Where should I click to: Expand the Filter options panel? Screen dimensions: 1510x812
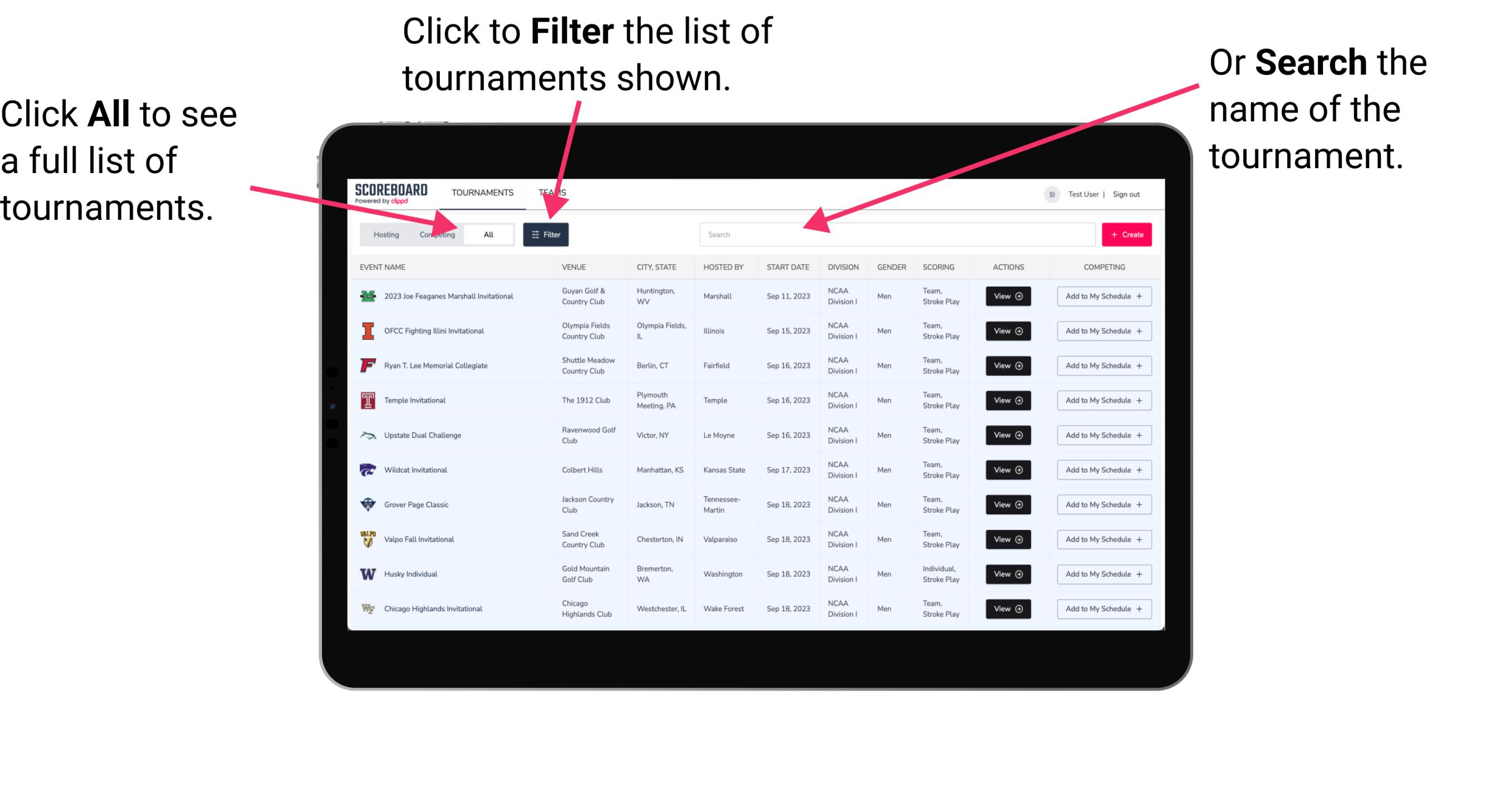[546, 234]
